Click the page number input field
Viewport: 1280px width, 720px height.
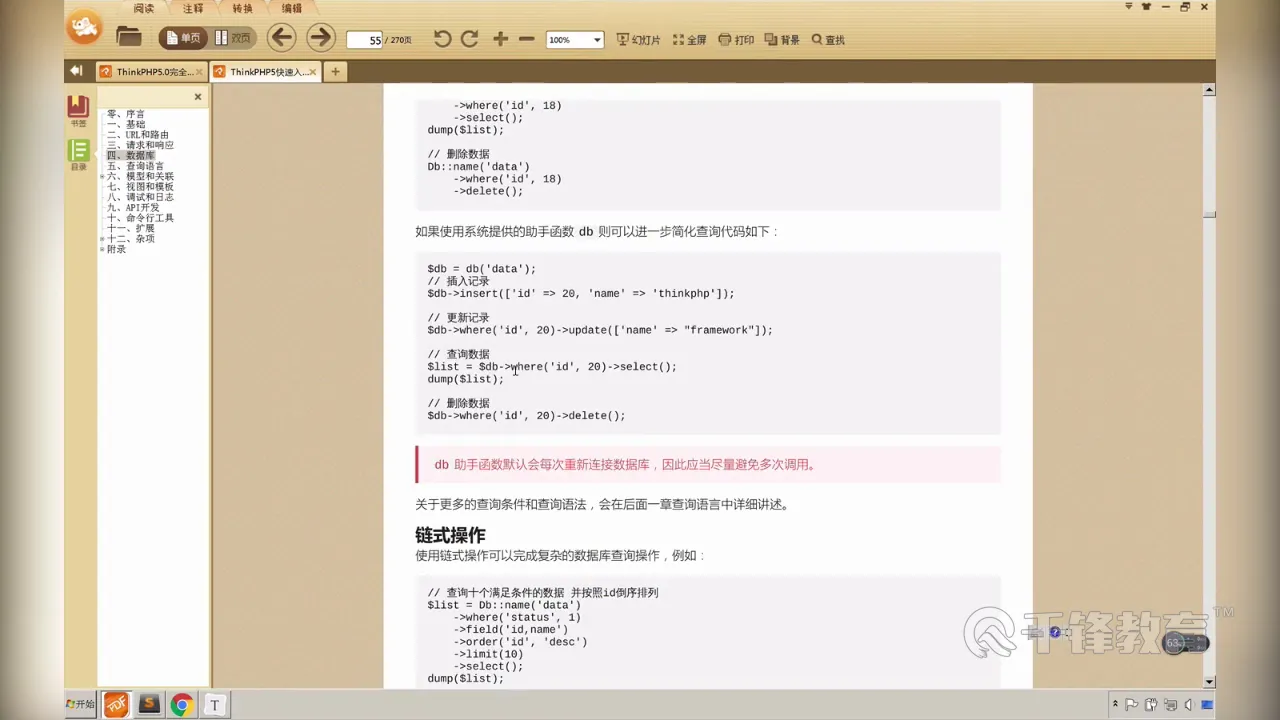pyautogui.click(x=366, y=40)
